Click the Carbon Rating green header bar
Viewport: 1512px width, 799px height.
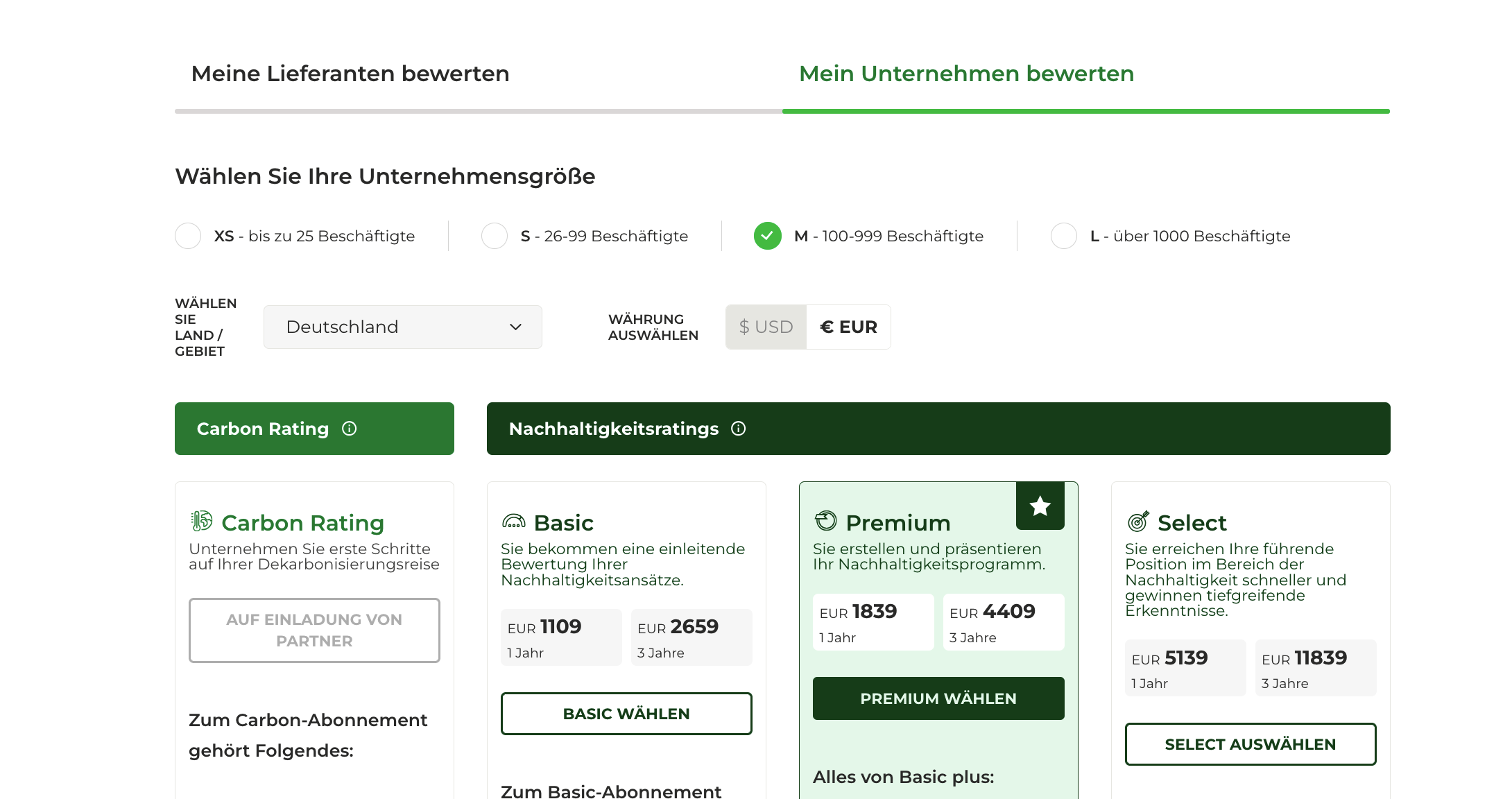point(314,429)
